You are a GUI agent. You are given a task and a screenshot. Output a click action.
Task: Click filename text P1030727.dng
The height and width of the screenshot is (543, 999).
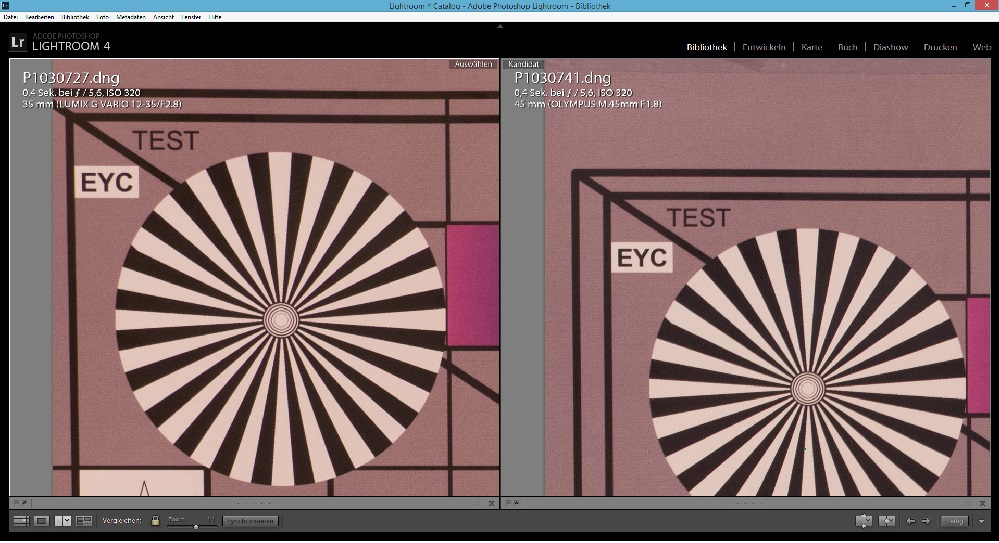pyautogui.click(x=71, y=78)
